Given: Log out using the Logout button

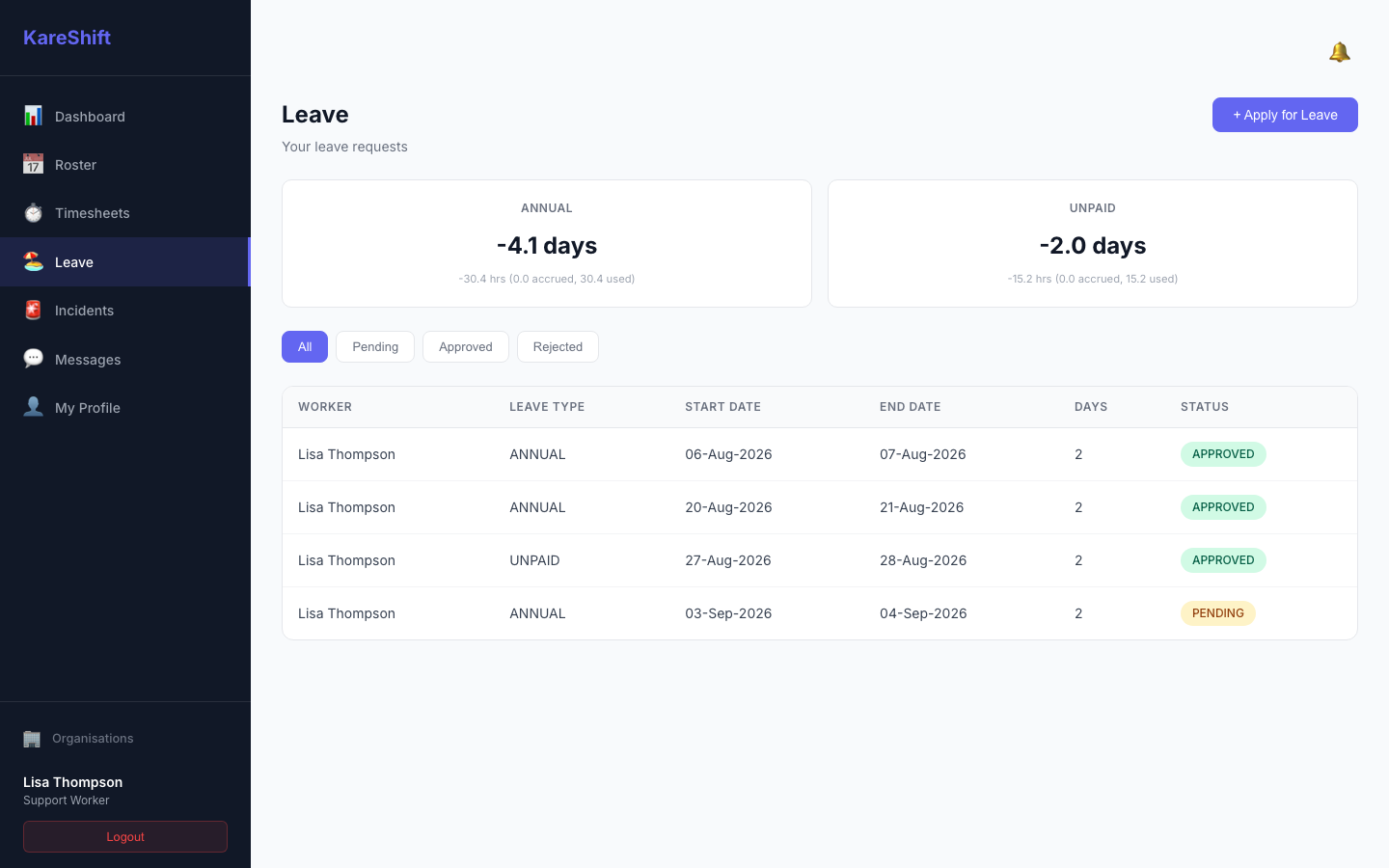Looking at the screenshot, I should pos(125,837).
